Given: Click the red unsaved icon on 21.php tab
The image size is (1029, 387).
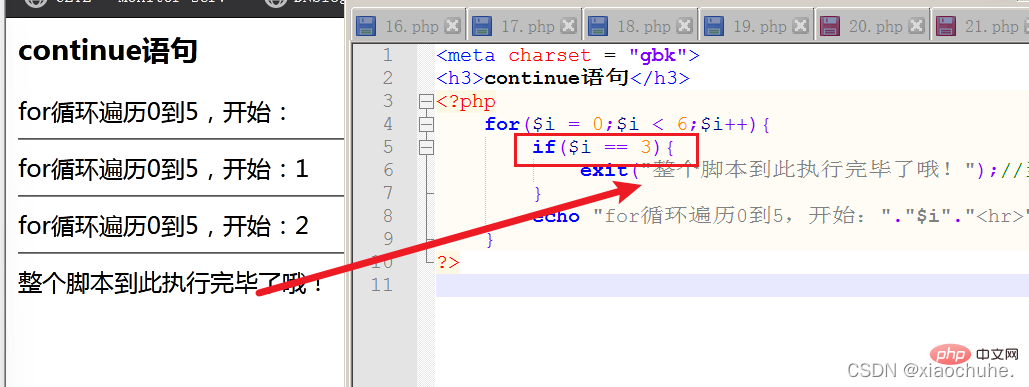Looking at the screenshot, I should [946, 26].
